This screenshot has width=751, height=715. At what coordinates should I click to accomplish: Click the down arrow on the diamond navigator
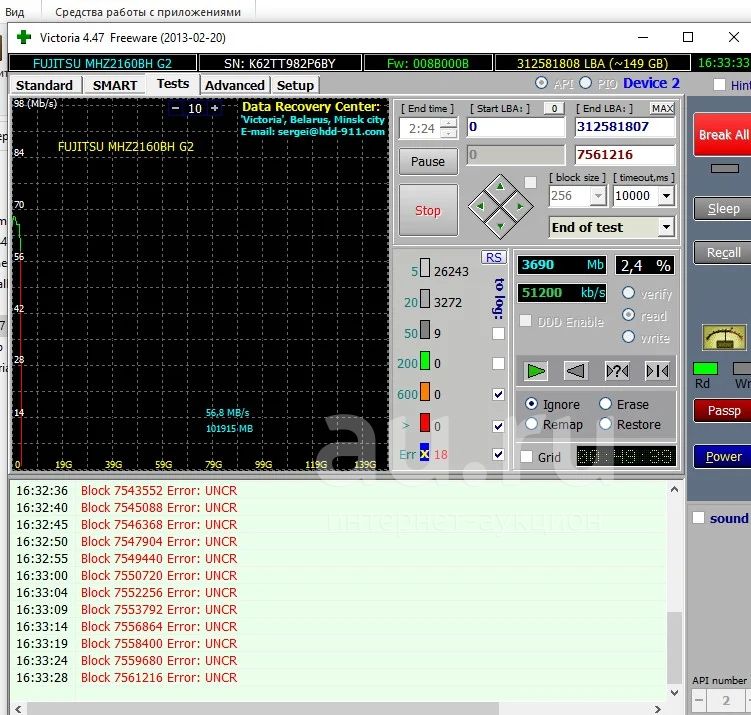pos(501,227)
